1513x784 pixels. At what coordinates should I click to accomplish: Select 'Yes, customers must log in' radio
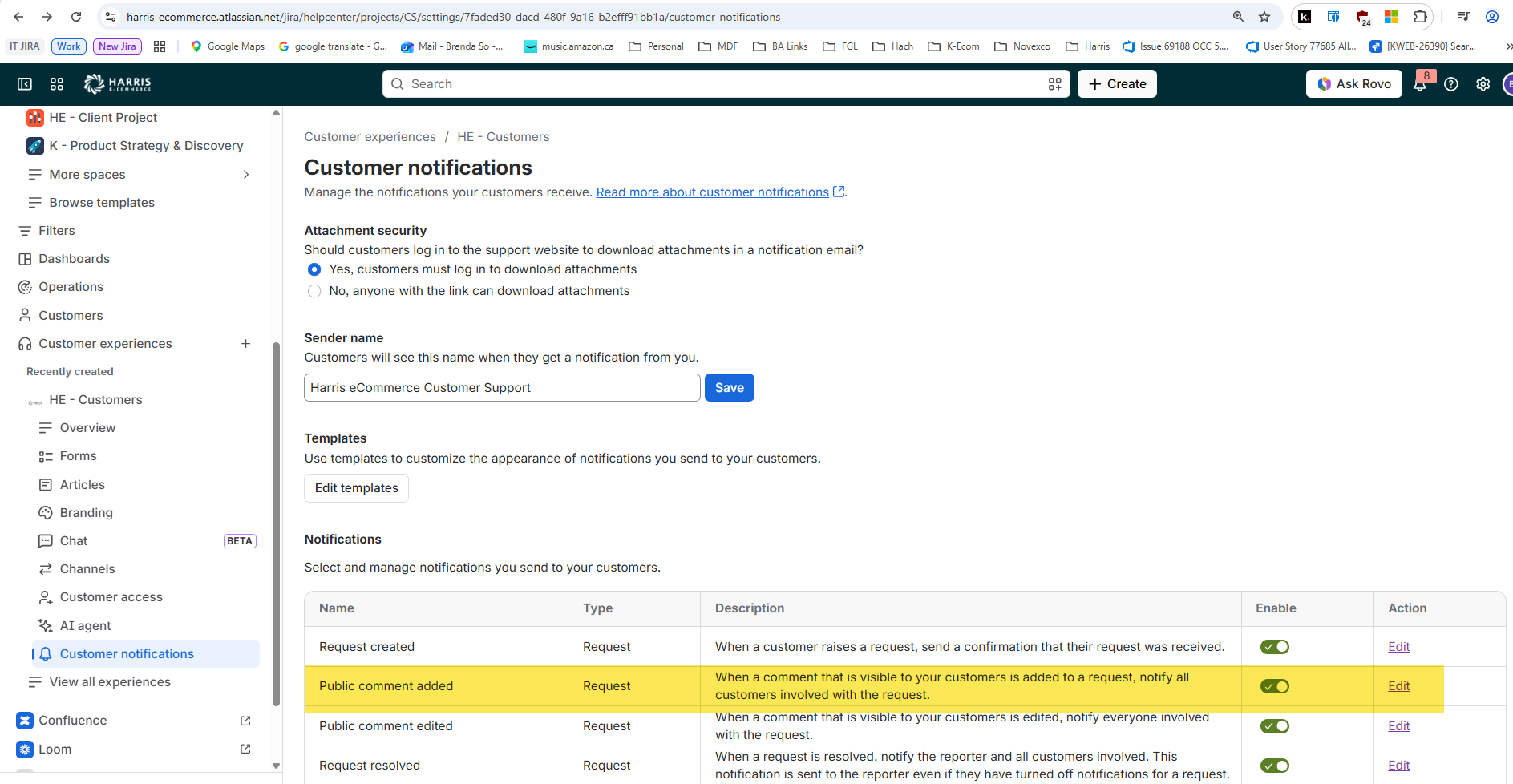(314, 269)
